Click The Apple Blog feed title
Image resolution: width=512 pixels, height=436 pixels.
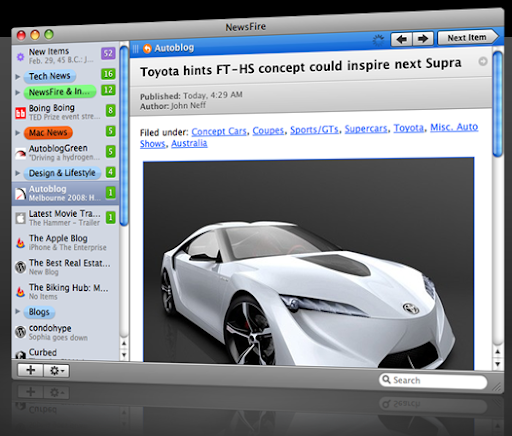[58, 238]
